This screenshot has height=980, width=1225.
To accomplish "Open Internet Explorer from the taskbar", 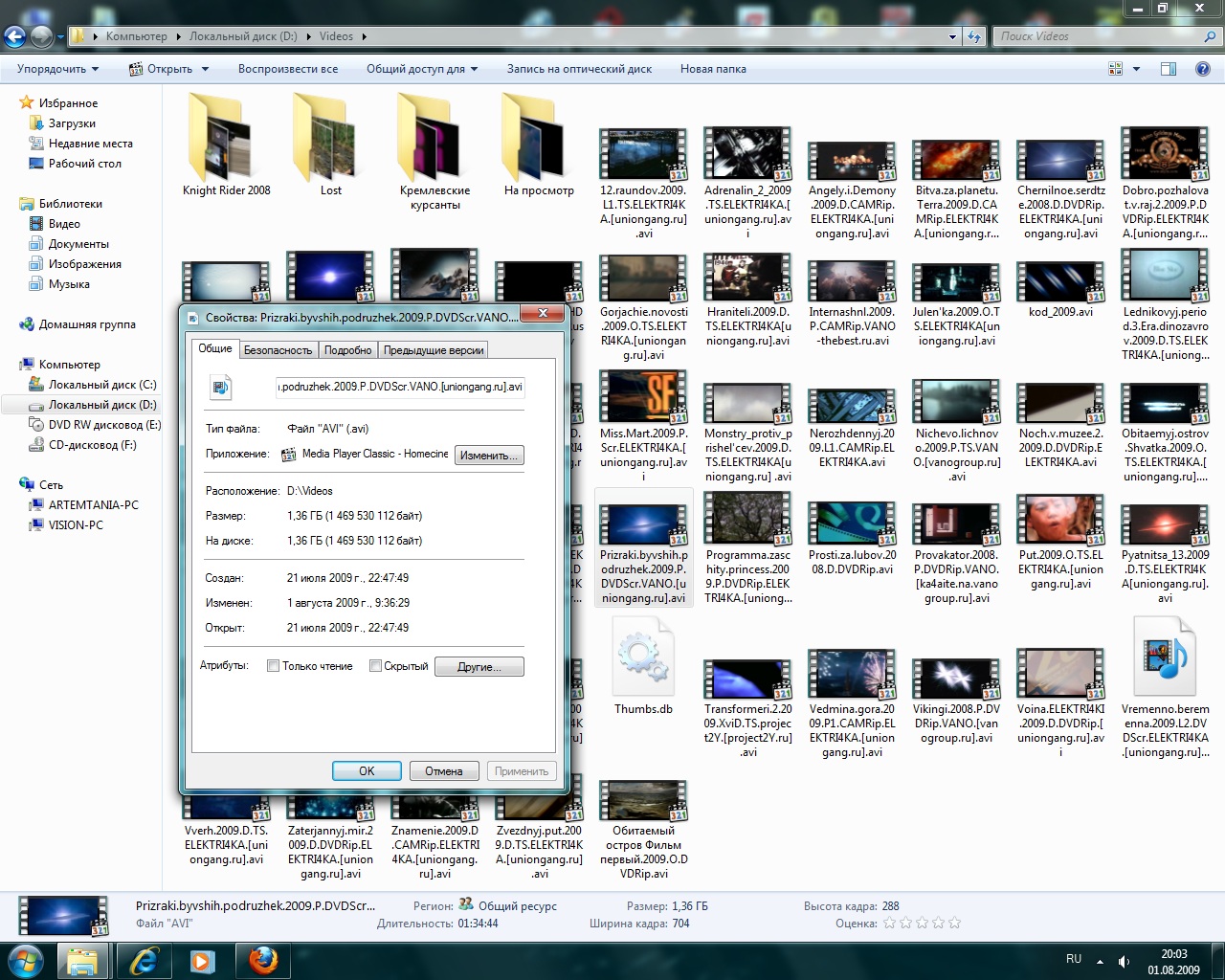I will 144,960.
